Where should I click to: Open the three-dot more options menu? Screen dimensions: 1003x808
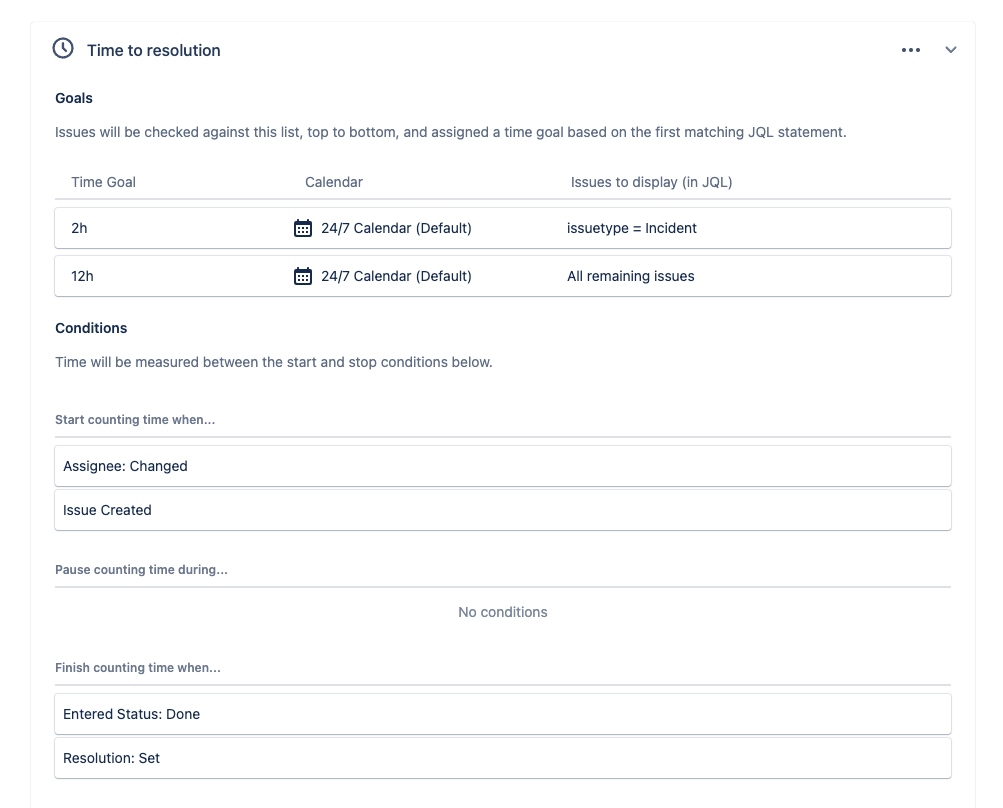point(910,50)
